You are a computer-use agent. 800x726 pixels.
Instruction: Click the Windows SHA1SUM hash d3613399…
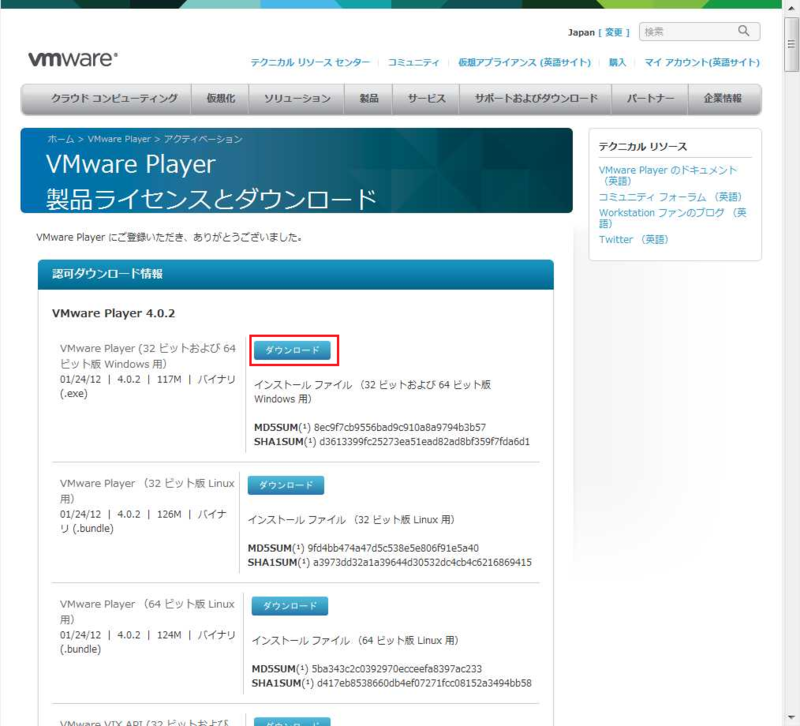coord(424,441)
